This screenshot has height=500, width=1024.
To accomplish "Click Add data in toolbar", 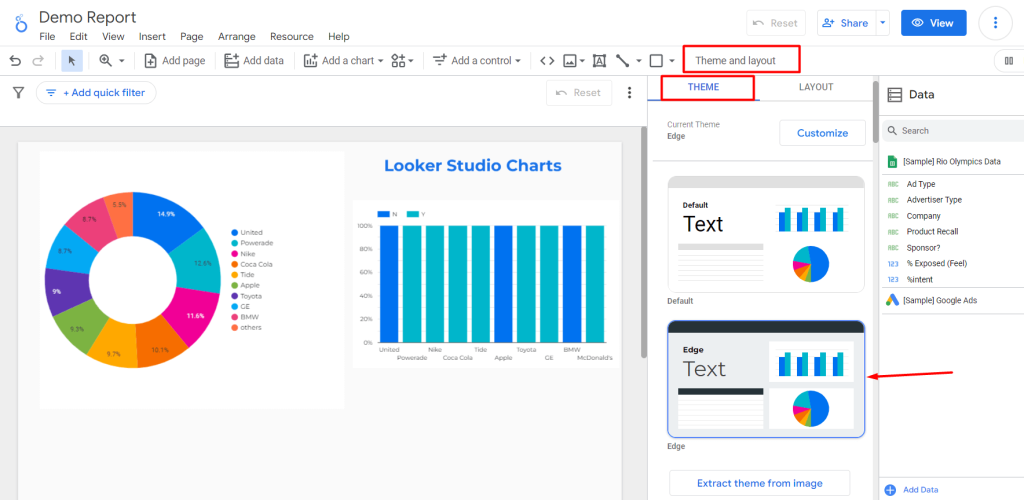I will tap(254, 61).
